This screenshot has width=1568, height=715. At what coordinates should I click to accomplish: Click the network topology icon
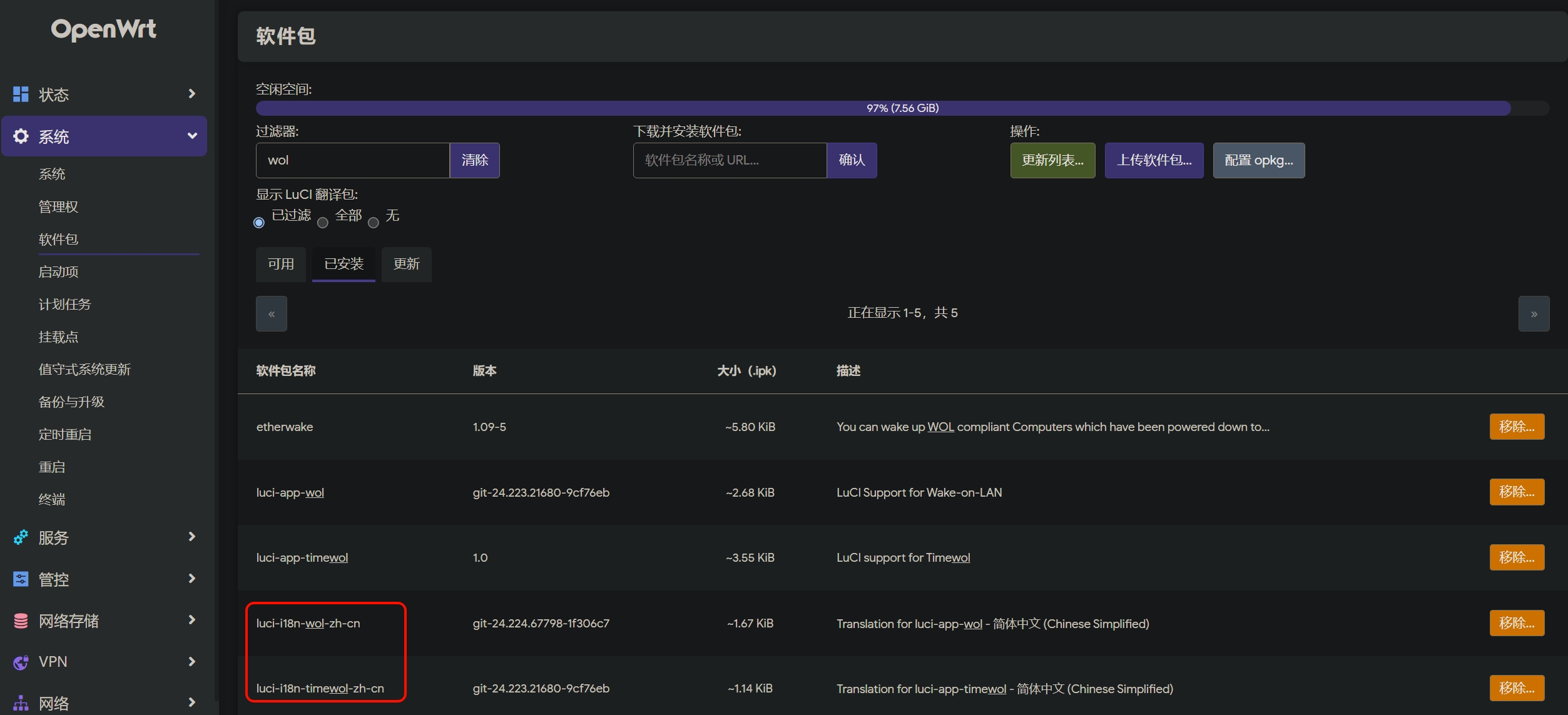click(21, 703)
